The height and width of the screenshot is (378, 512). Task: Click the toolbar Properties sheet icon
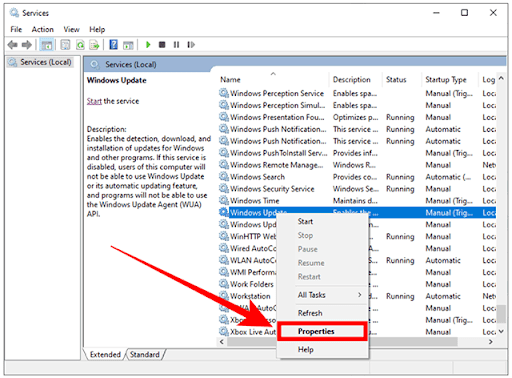tap(65, 45)
